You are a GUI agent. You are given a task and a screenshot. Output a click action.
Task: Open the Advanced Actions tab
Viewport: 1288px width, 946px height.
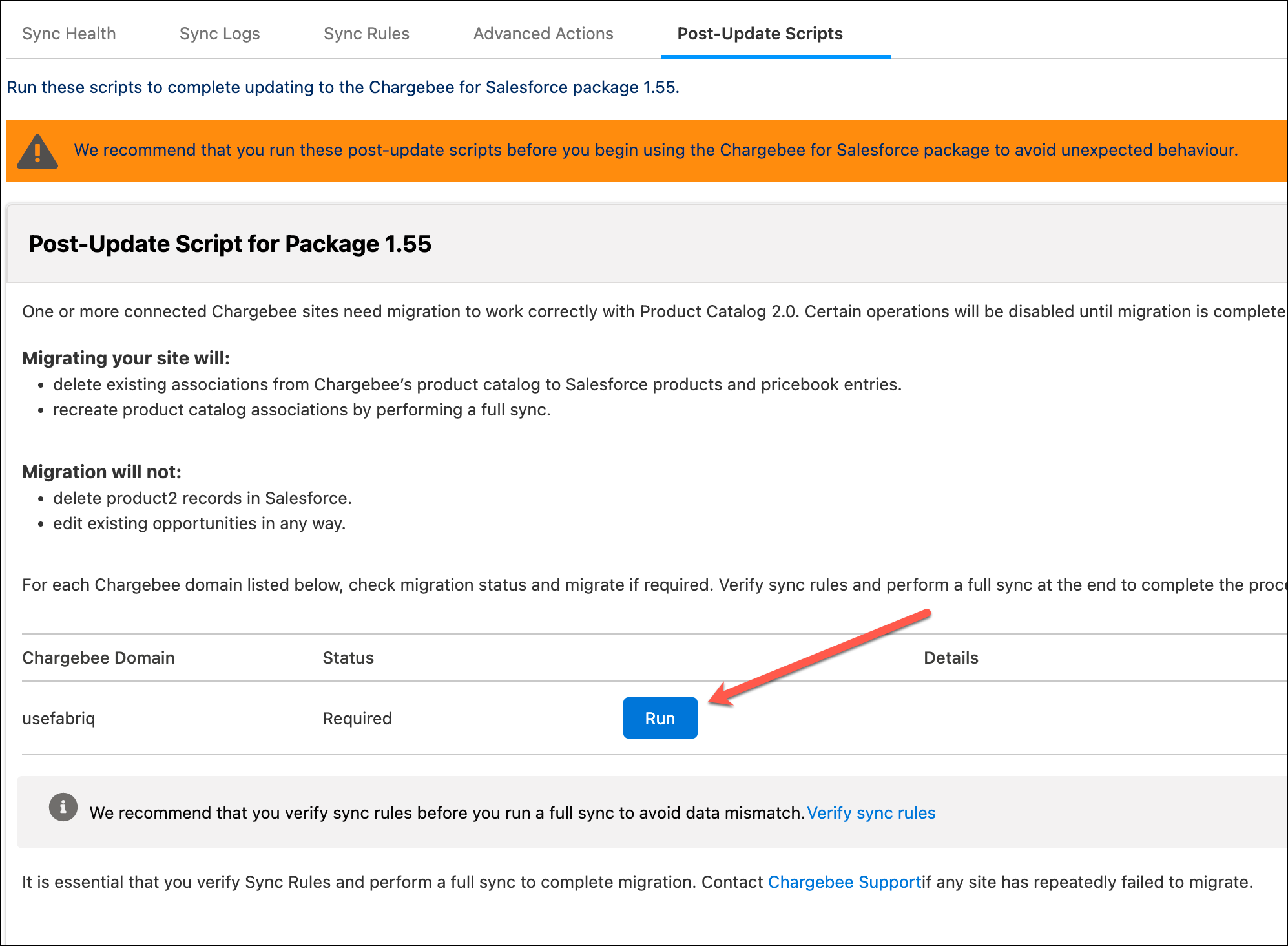(x=543, y=34)
